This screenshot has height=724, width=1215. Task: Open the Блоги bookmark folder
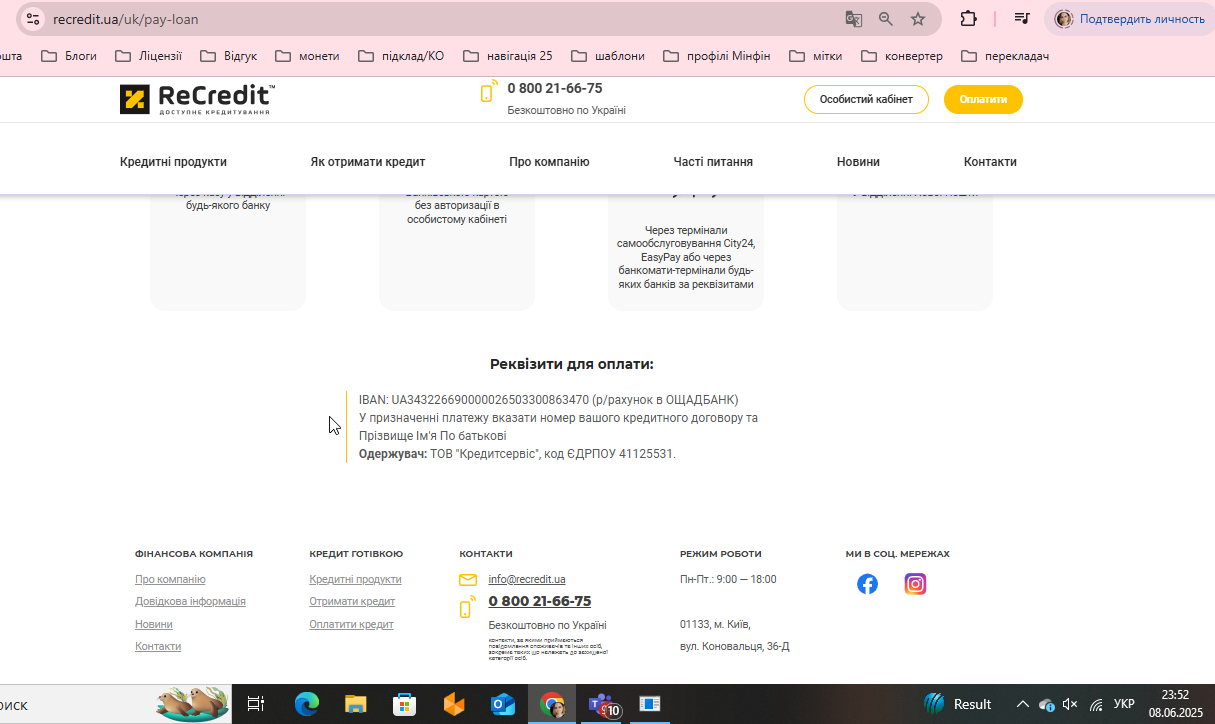tap(69, 56)
